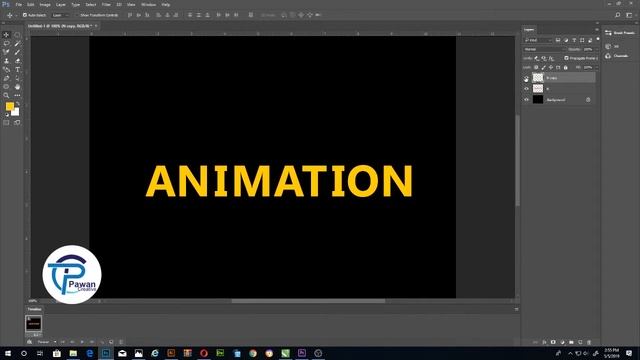Toggle Lock All padlock in Layers panel
The image size is (640, 360).
coord(566,67)
